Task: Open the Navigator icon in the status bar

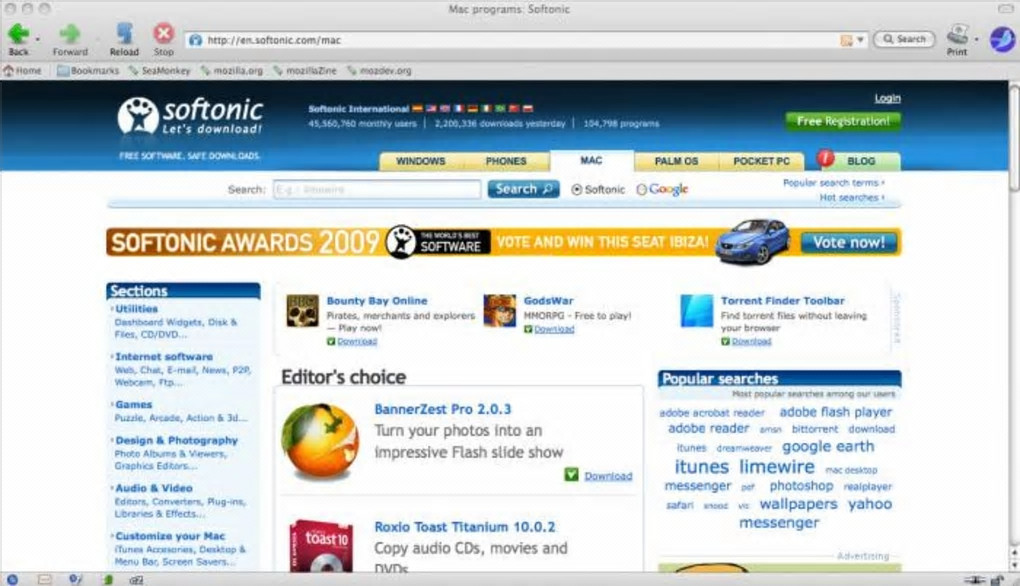Action: coord(12,579)
